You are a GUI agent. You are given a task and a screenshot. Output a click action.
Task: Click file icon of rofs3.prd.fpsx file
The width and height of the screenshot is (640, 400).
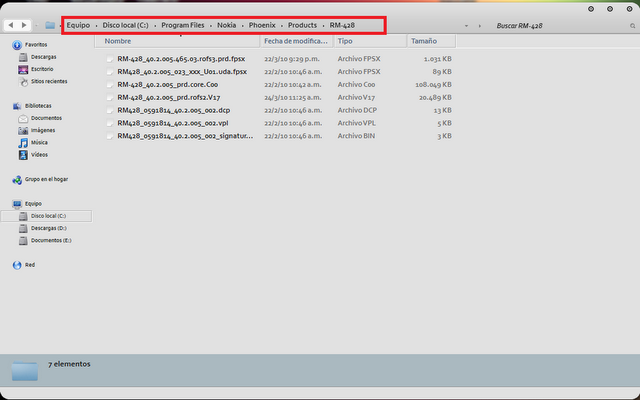109,59
